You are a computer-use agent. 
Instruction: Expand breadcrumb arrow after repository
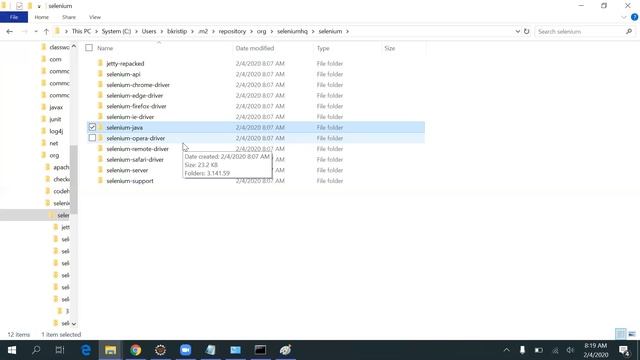pos(251,31)
